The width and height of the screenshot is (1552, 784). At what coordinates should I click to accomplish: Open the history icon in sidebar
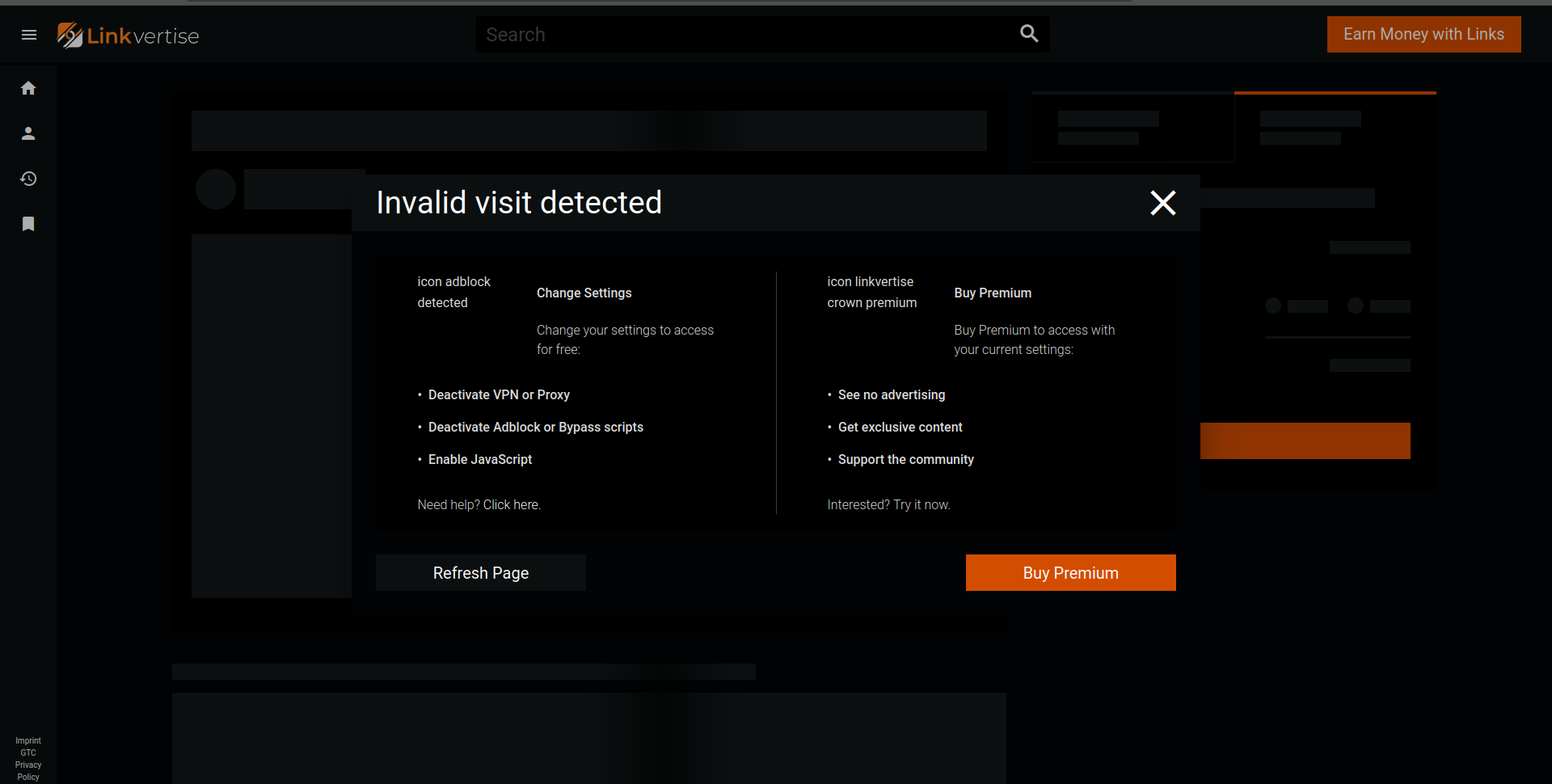pyautogui.click(x=28, y=179)
